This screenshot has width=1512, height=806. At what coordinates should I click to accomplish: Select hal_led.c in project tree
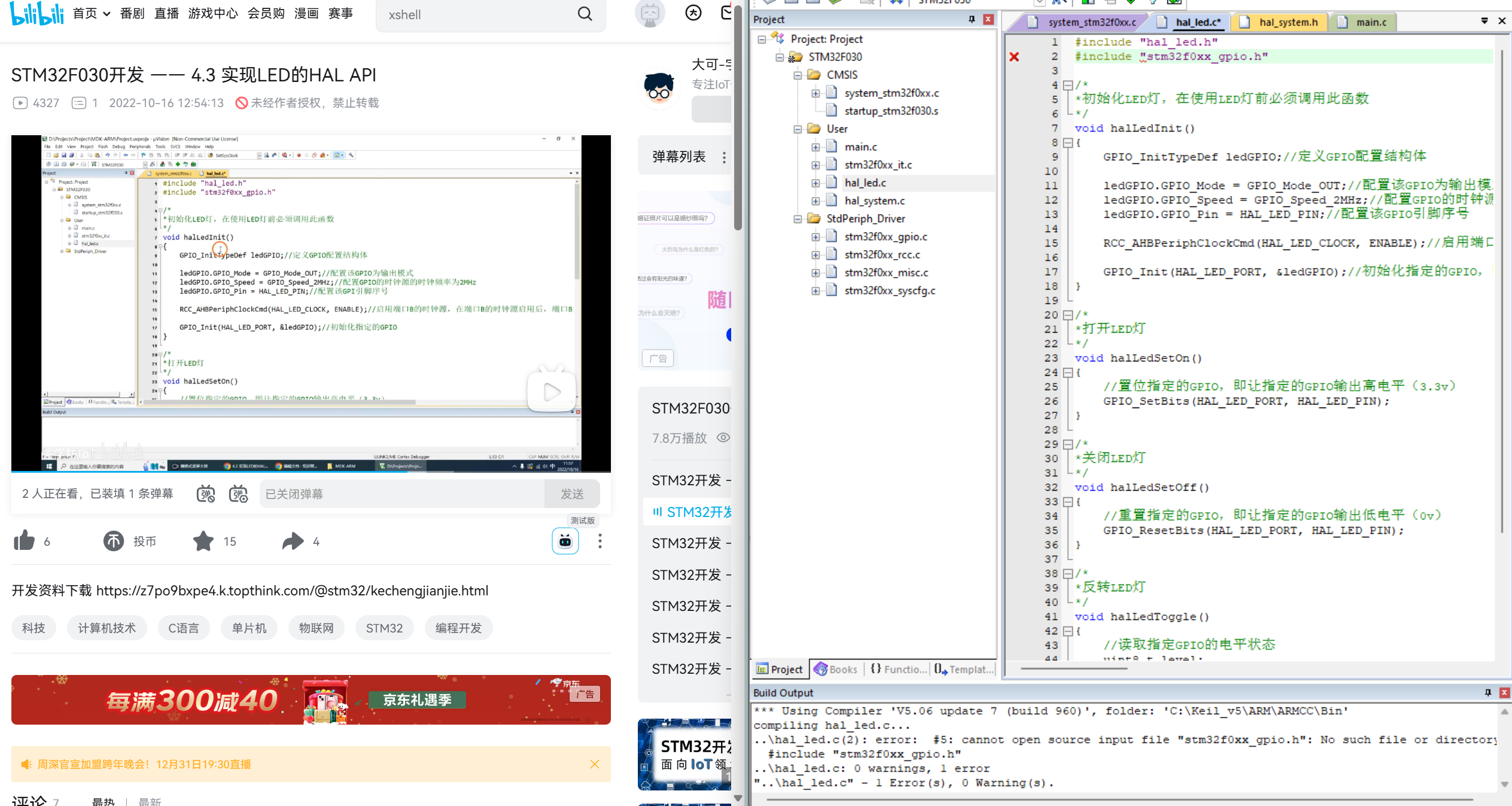865,183
